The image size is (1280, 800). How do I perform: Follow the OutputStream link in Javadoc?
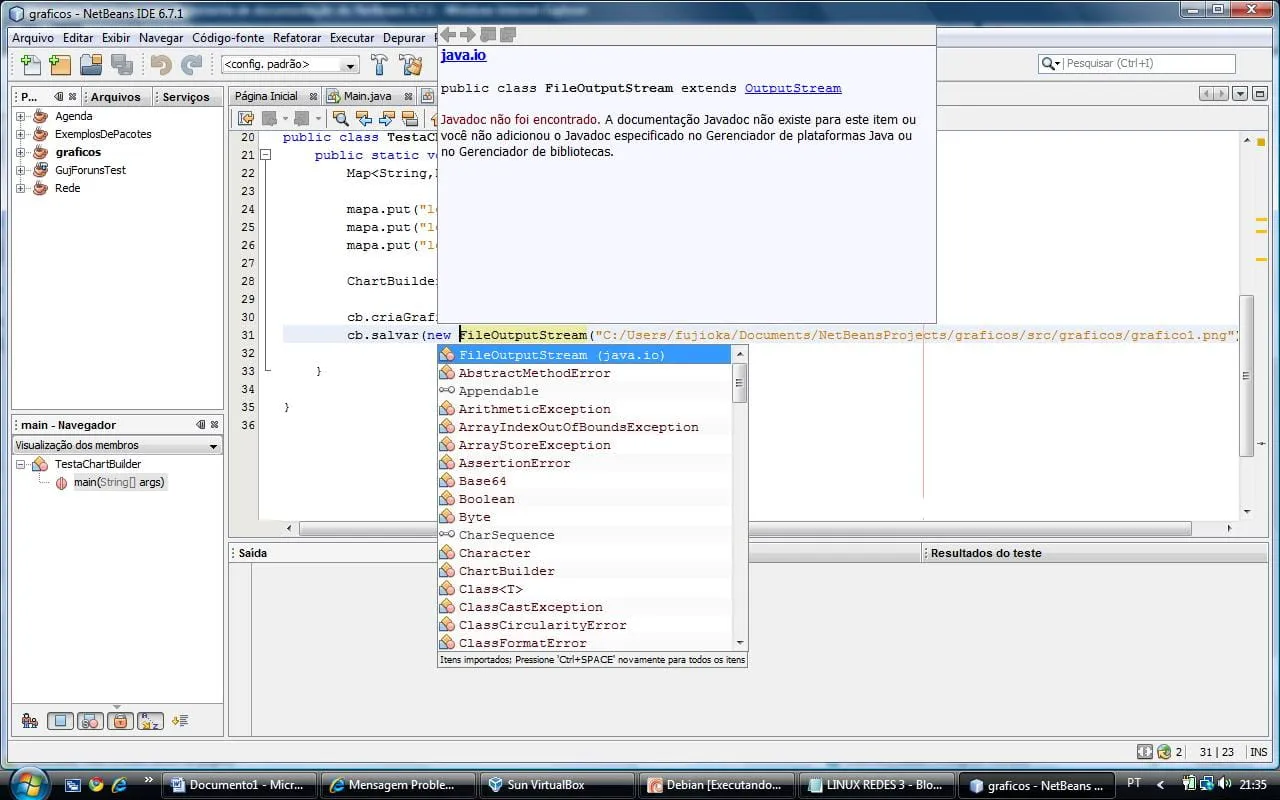tap(793, 88)
